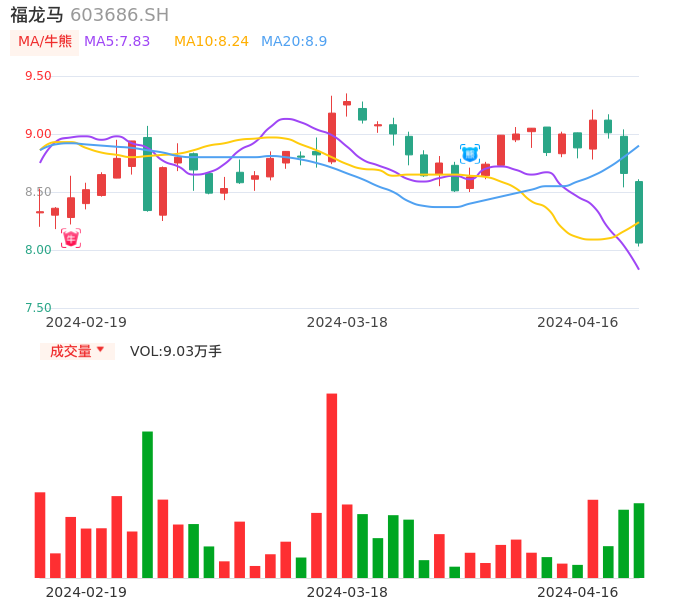The width and height of the screenshot is (686, 606).
Task: Click the VOL:9.03万手 volume label
Action: pos(176,351)
